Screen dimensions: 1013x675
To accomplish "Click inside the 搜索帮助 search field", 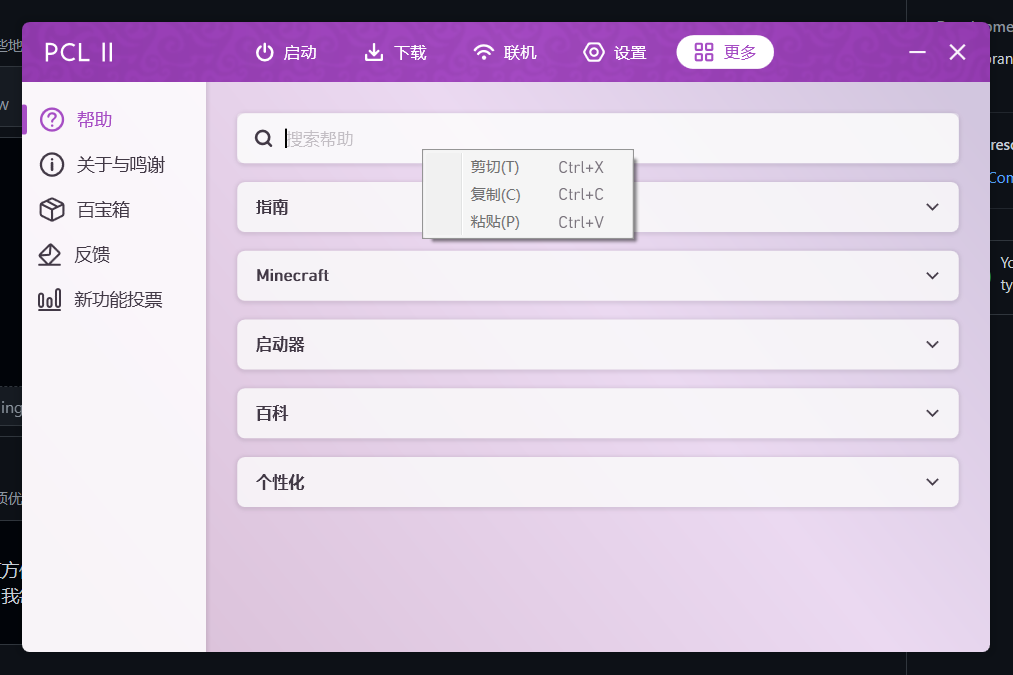I will (400, 138).
